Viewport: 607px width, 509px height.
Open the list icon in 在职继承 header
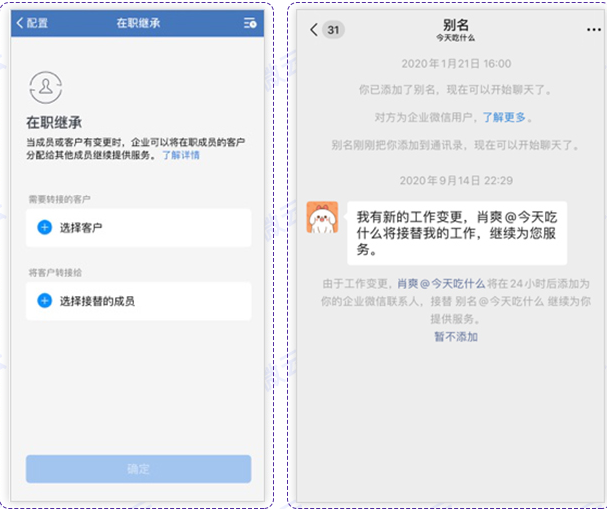click(249, 23)
